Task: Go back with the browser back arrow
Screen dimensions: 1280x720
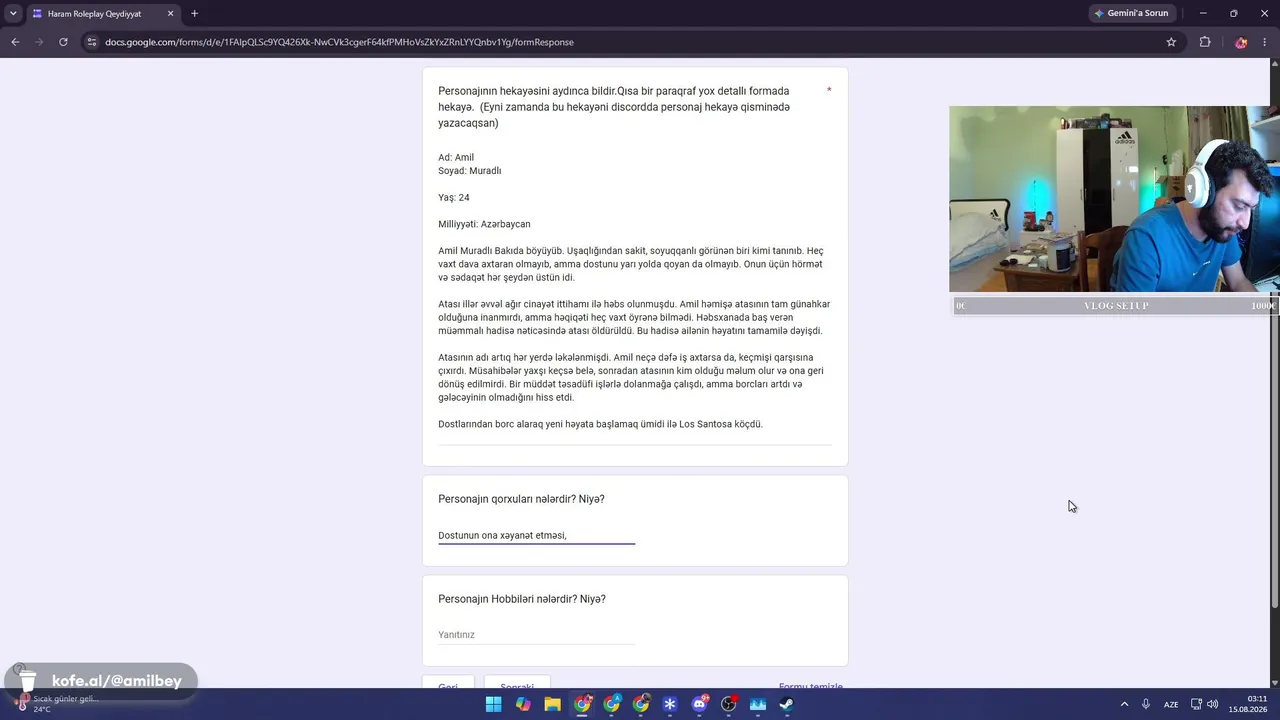Action: pyautogui.click(x=15, y=42)
